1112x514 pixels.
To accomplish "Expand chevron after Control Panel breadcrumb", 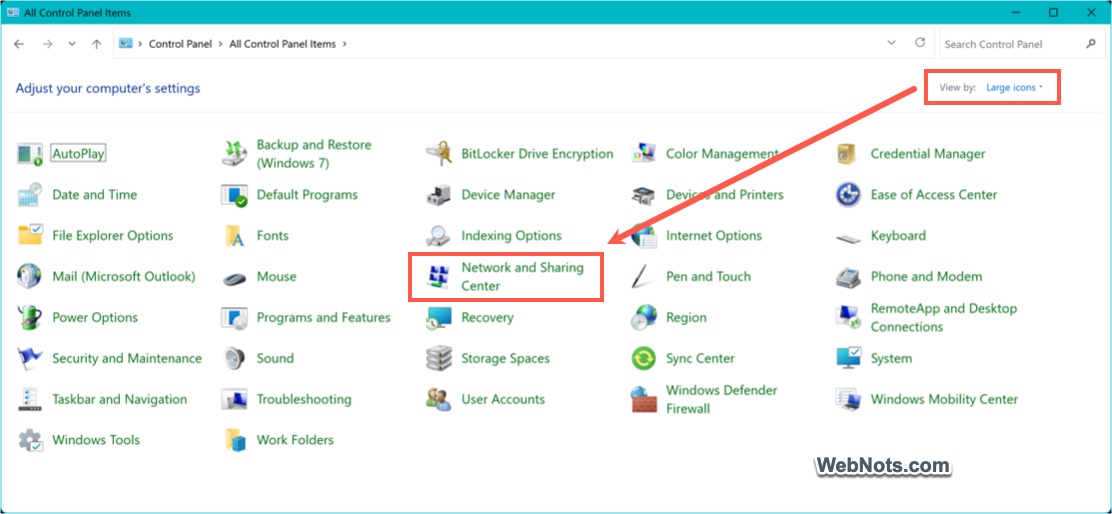I will [x=221, y=44].
